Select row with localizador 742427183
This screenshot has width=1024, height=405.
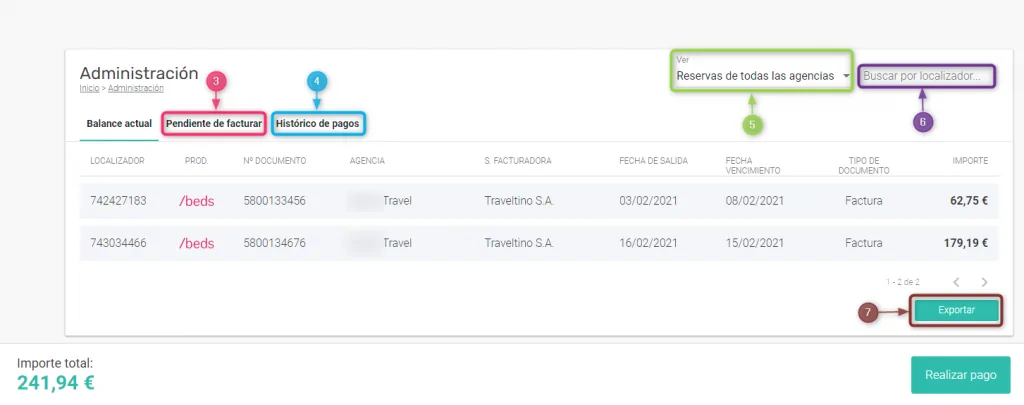[118, 201]
